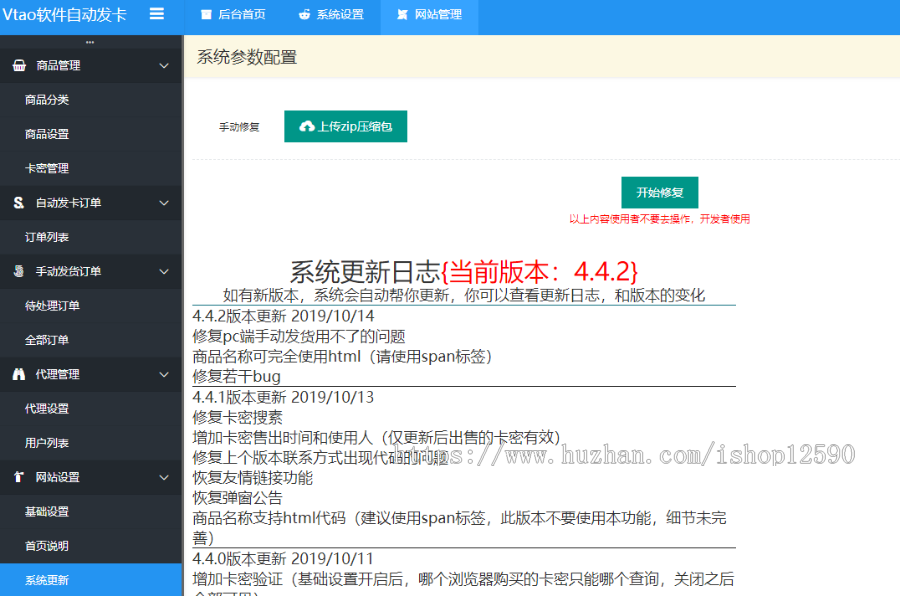Open 待处理订单 in the sidebar
Screen dimensions: 900x596
pyautogui.click(x=91, y=305)
